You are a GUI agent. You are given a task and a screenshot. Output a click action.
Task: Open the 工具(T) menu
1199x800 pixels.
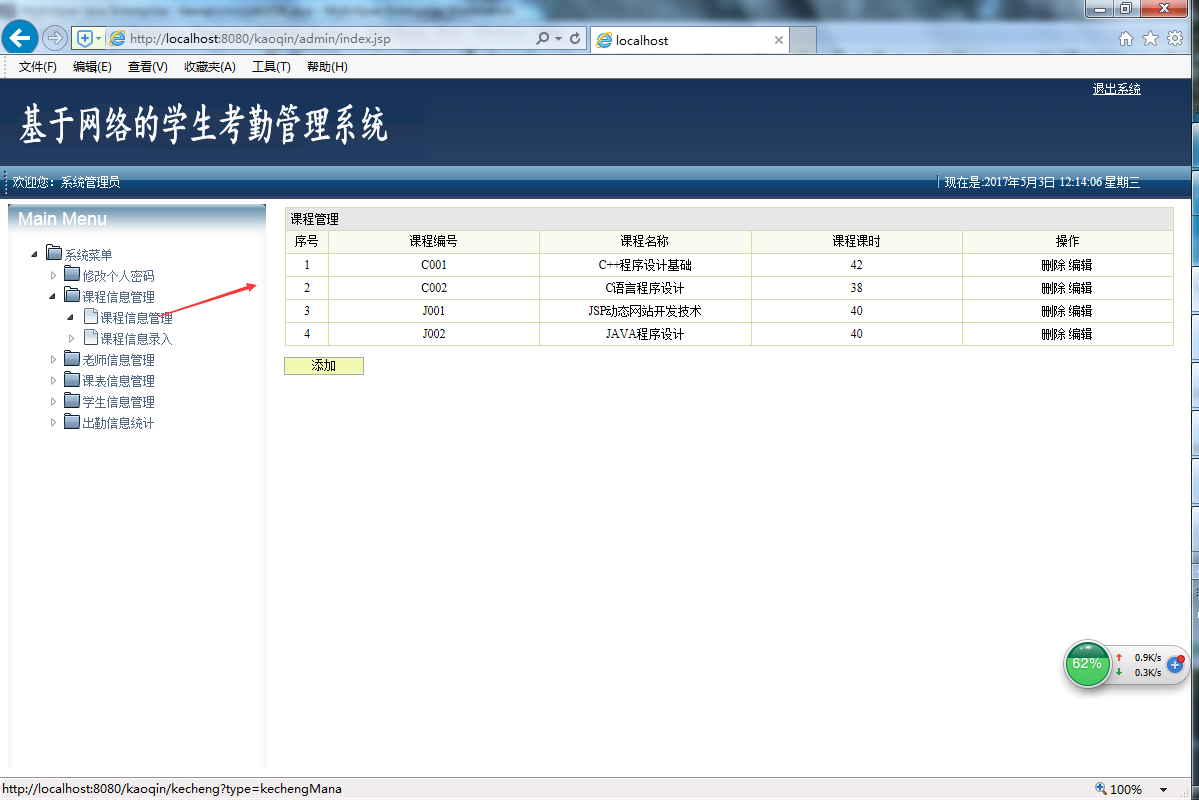point(271,67)
